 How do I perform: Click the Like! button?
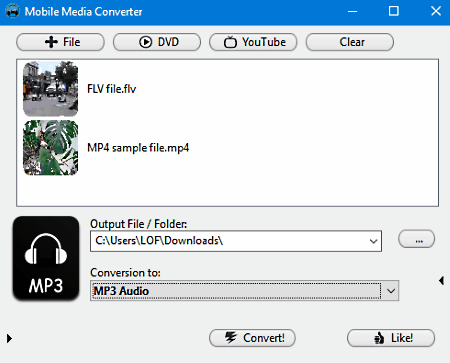pos(391,338)
